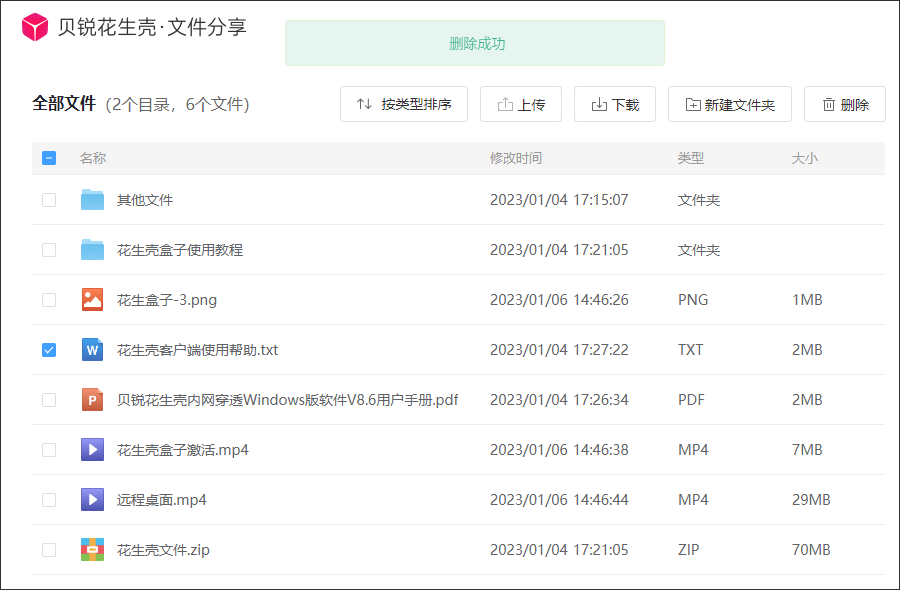The image size is (900, 590).
Task: Click the 贝锐花生壳 logo icon
Action: [35, 28]
